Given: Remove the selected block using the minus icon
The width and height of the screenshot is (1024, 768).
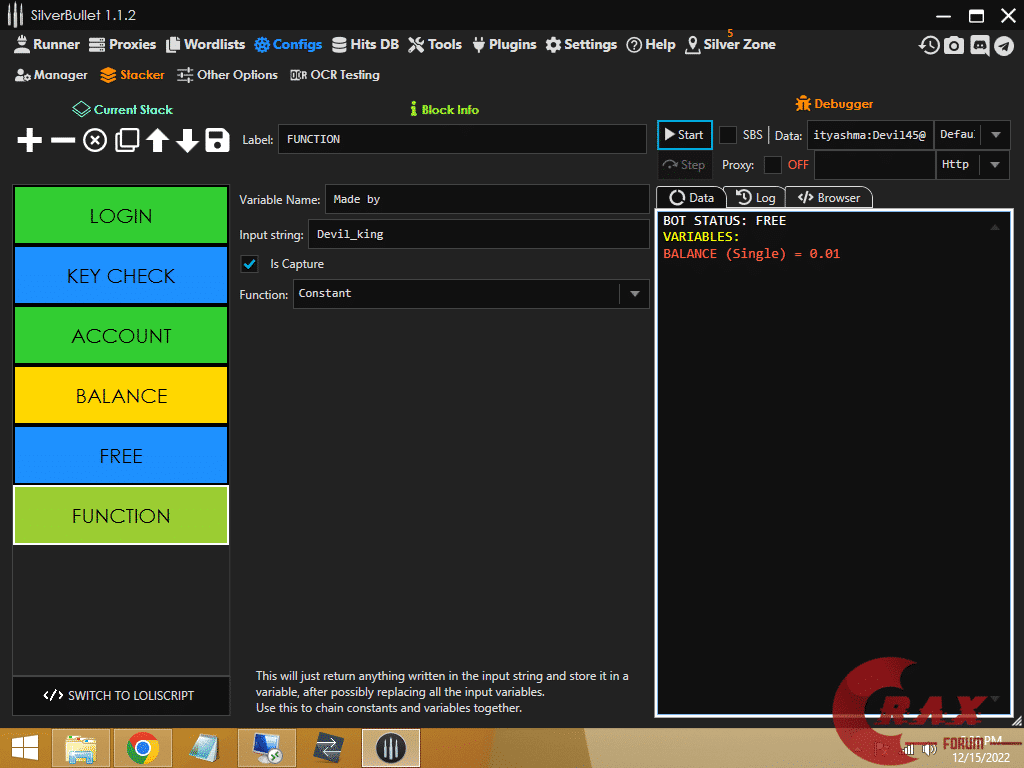Looking at the screenshot, I should pos(62,140).
